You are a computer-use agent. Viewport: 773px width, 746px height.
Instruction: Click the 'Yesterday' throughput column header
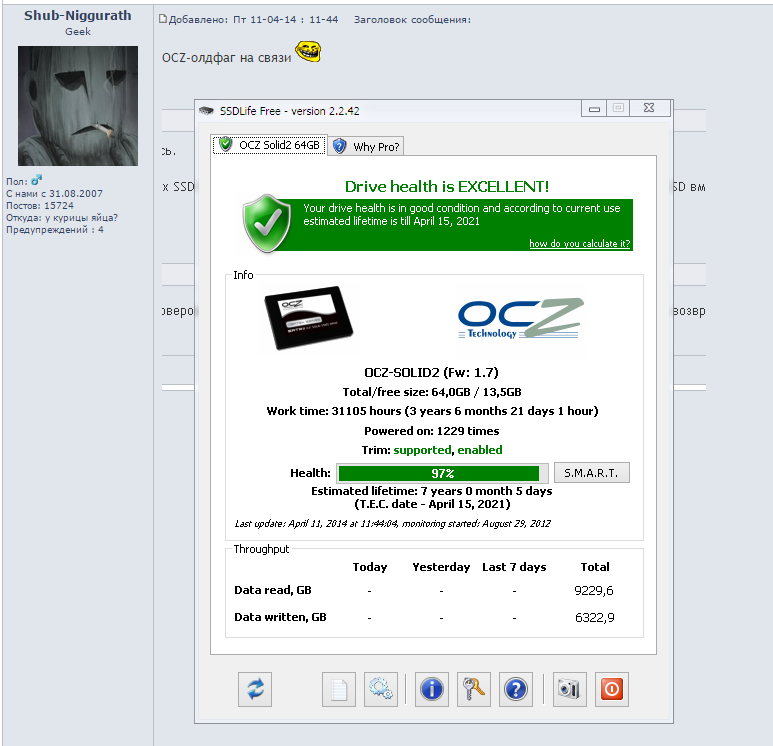(441, 567)
